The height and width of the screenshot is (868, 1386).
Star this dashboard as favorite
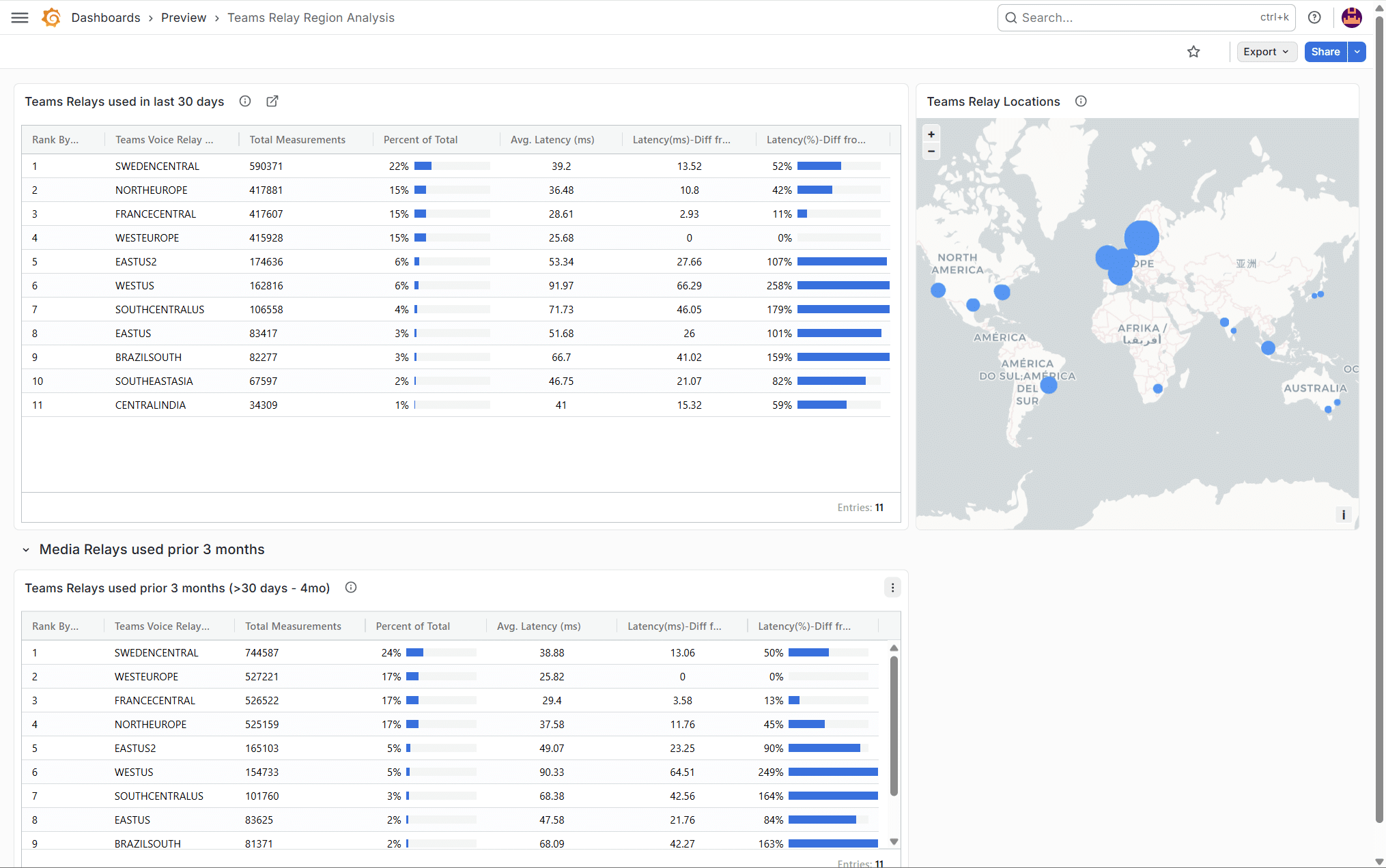tap(1193, 52)
